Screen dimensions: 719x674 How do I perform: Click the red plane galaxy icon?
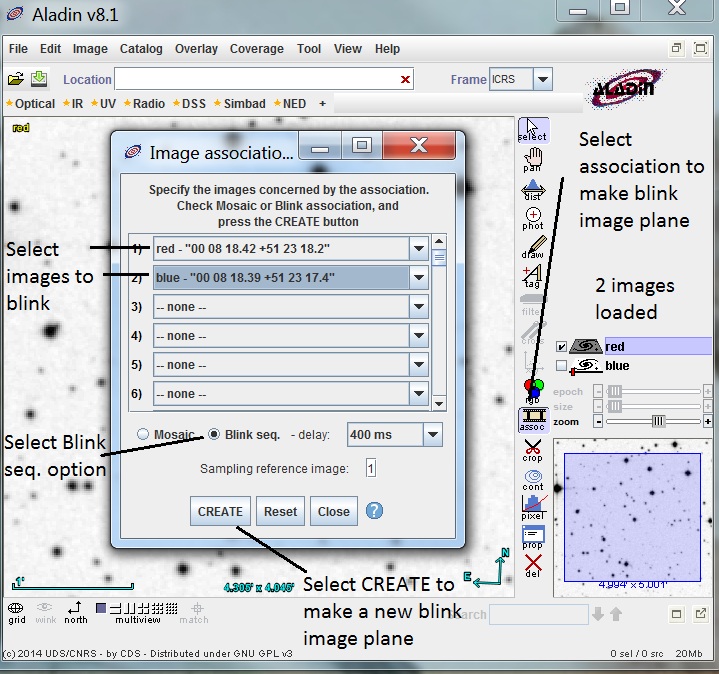(x=586, y=346)
